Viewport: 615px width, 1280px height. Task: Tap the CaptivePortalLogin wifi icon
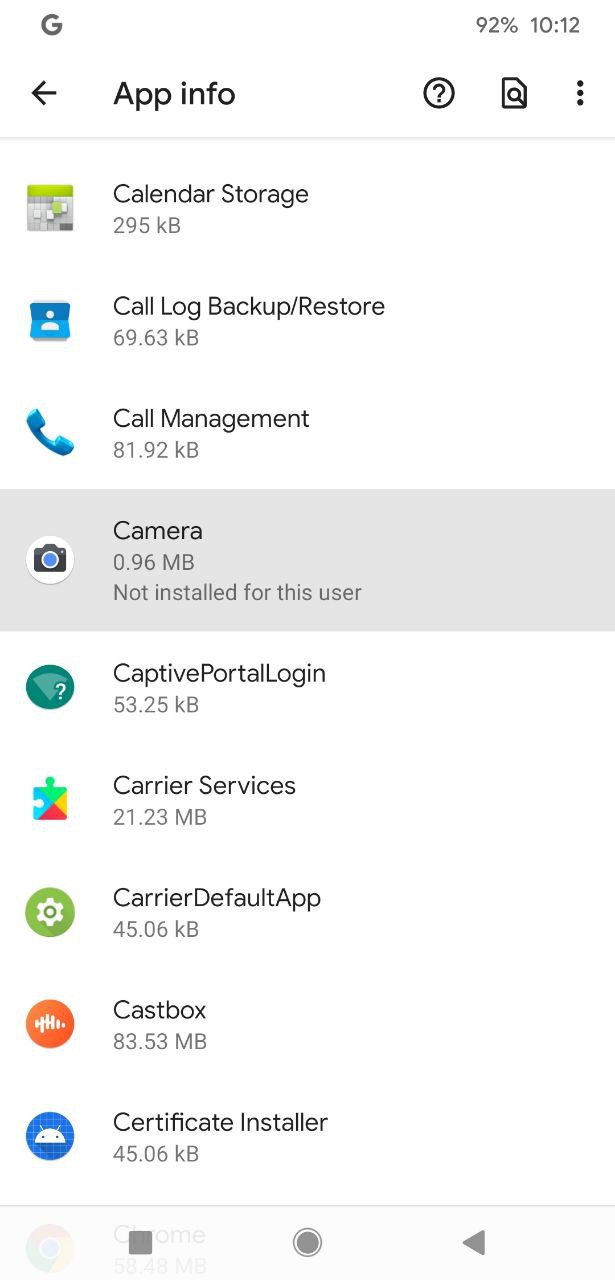(50, 687)
